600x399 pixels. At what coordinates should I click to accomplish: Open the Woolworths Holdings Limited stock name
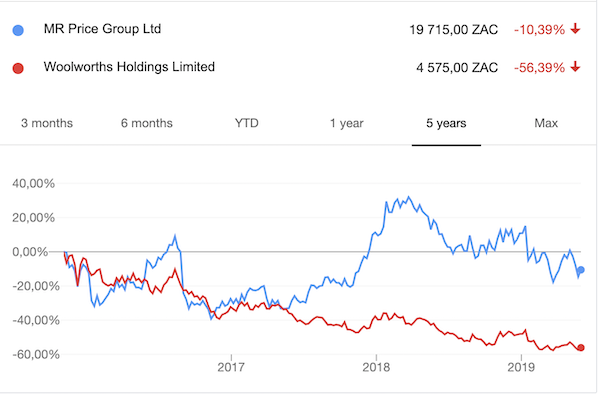click(129, 67)
